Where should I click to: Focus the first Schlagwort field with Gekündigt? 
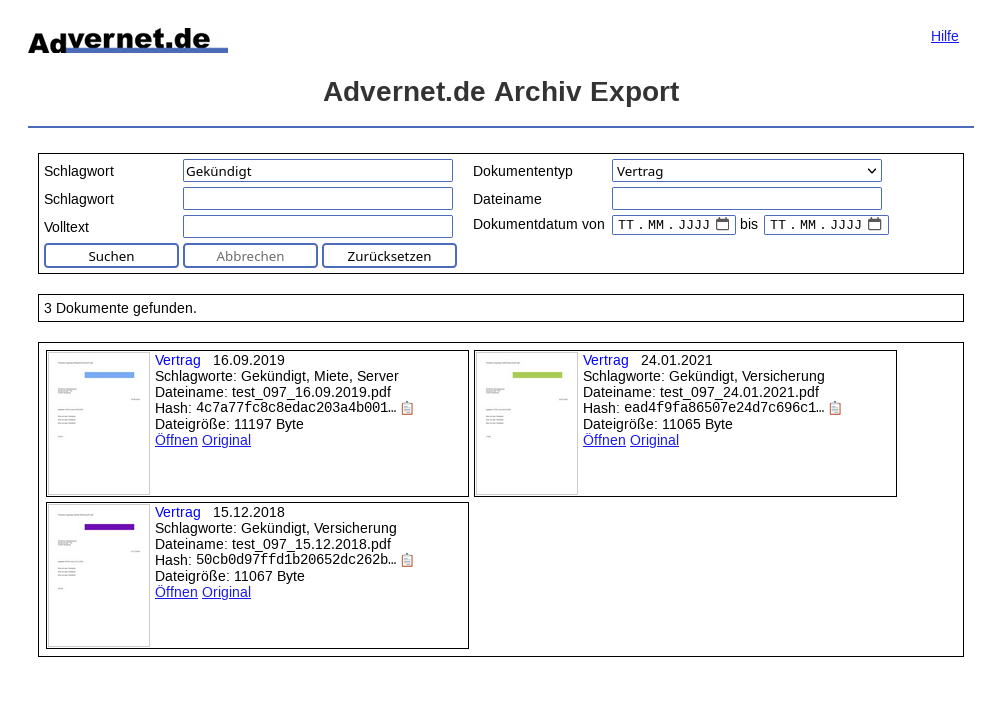pos(317,171)
